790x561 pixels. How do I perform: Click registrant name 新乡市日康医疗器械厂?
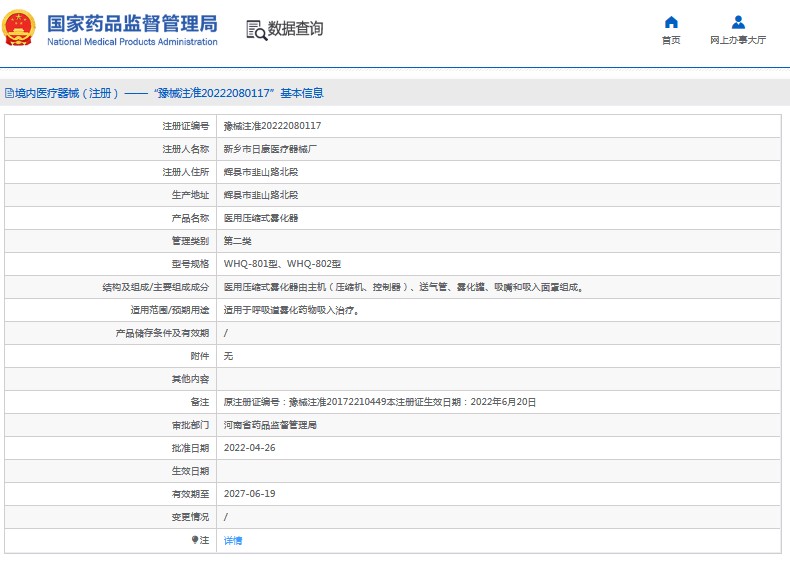pyautogui.click(x=270, y=149)
